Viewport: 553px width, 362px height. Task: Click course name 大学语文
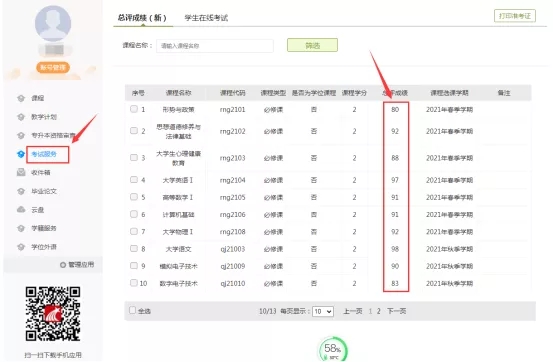pos(178,249)
